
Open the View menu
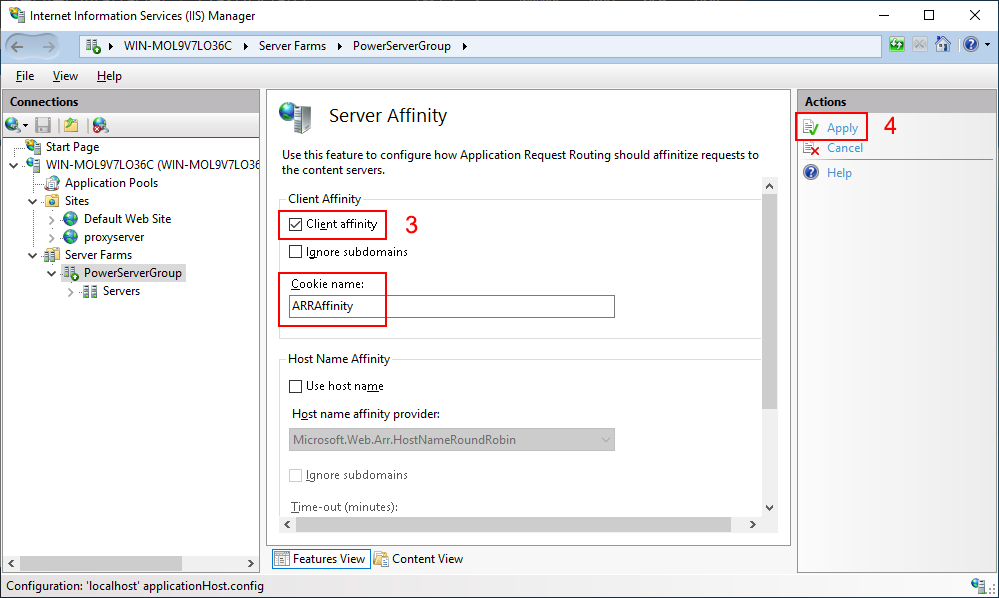coord(65,76)
